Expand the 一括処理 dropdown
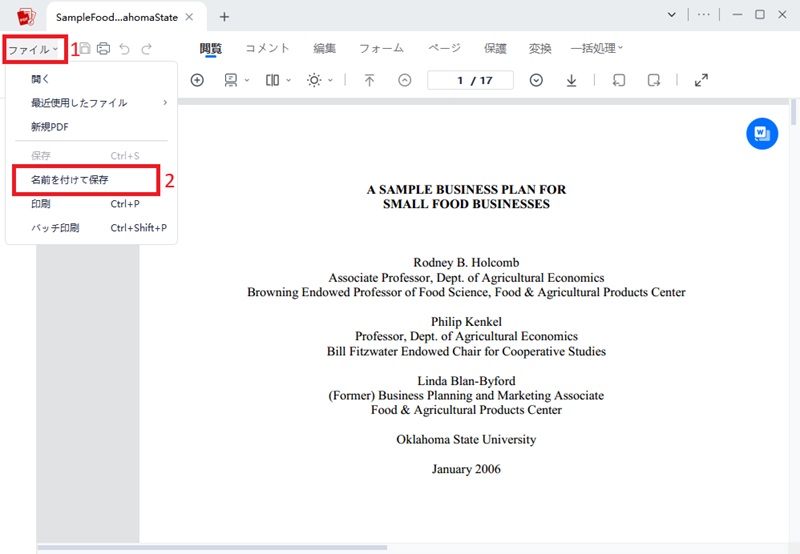This screenshot has width=800, height=554. tap(596, 48)
